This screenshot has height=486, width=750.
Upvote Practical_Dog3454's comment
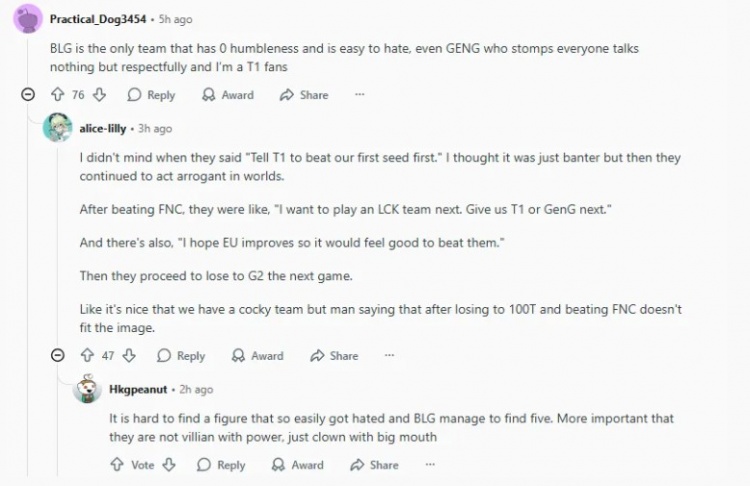(58, 95)
